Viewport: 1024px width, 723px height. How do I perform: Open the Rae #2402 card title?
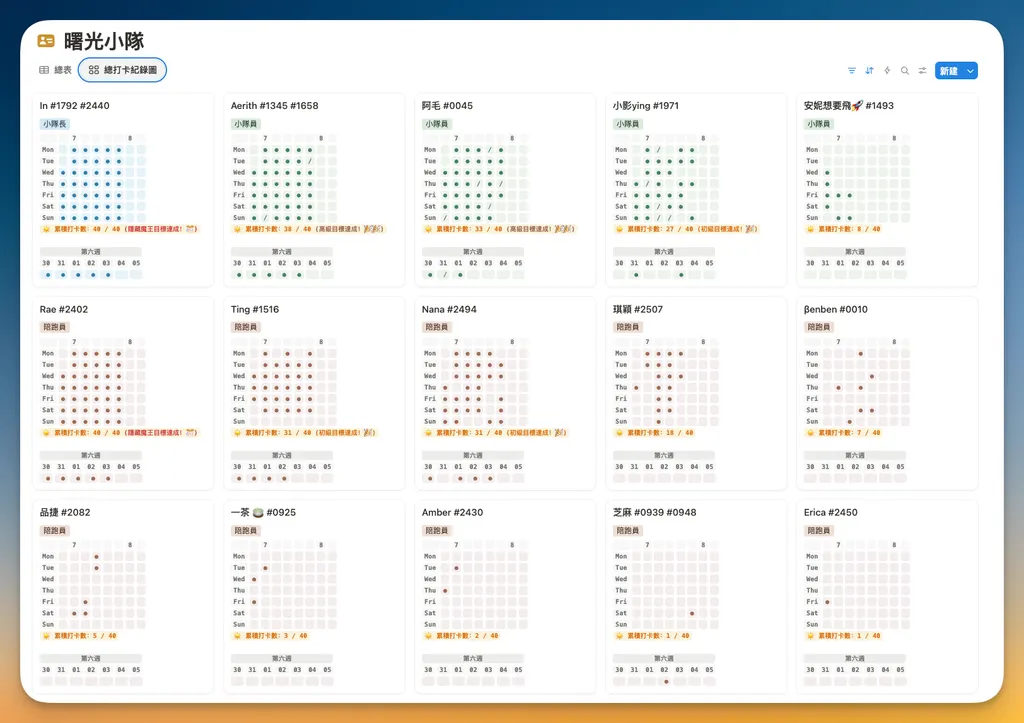pos(63,309)
